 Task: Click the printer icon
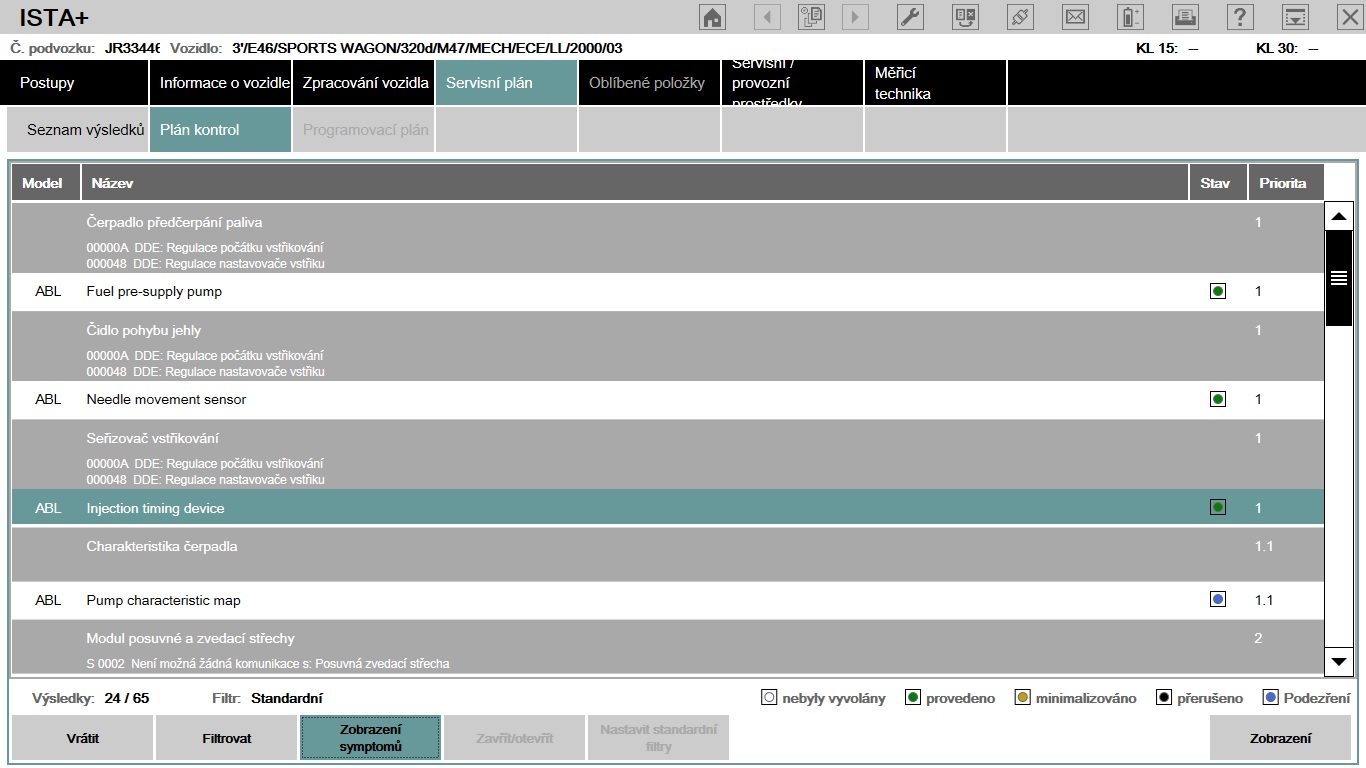1185,17
